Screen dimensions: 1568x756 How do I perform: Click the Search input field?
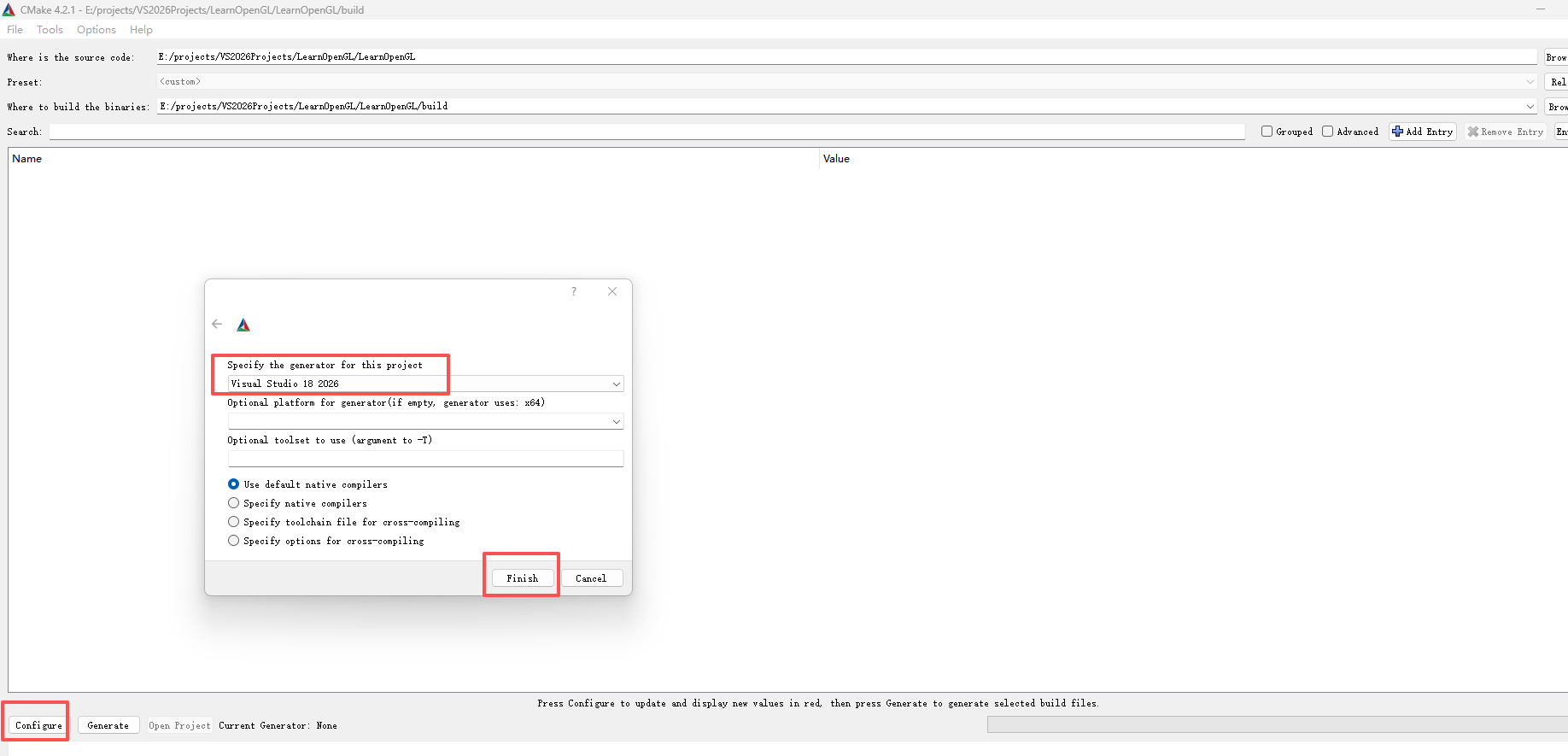[x=647, y=132]
